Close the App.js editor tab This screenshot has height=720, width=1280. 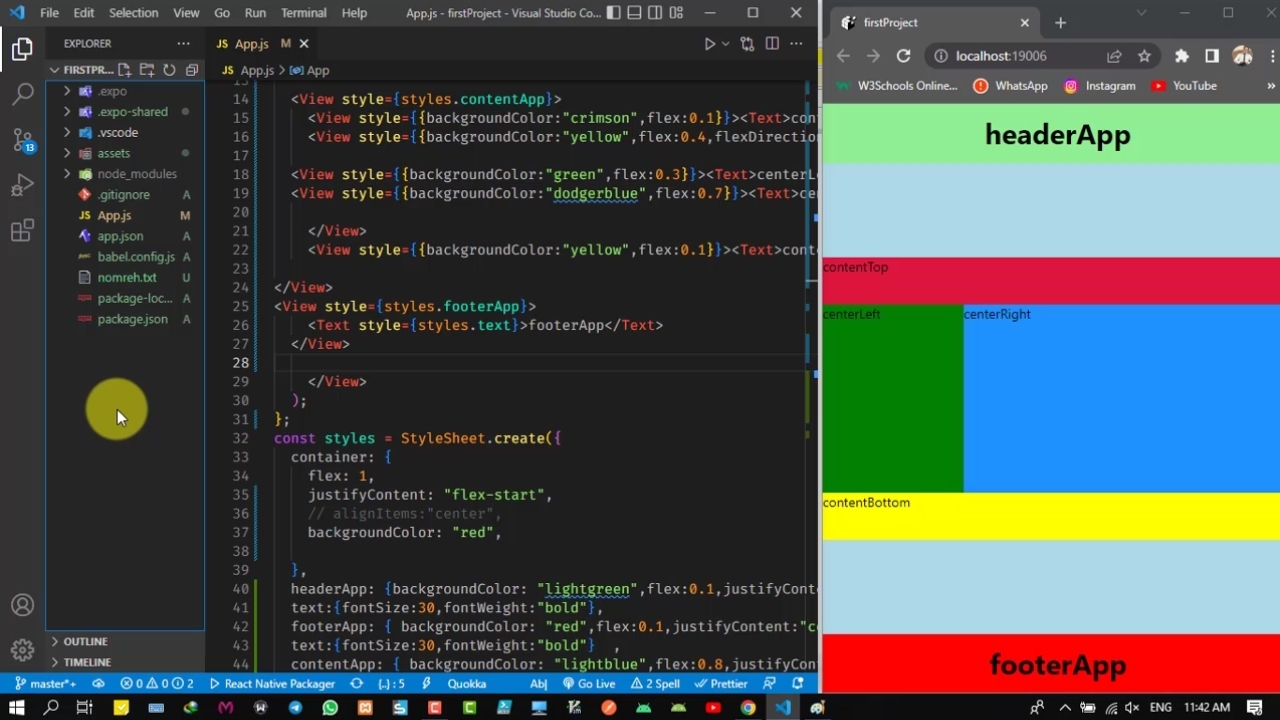[304, 44]
